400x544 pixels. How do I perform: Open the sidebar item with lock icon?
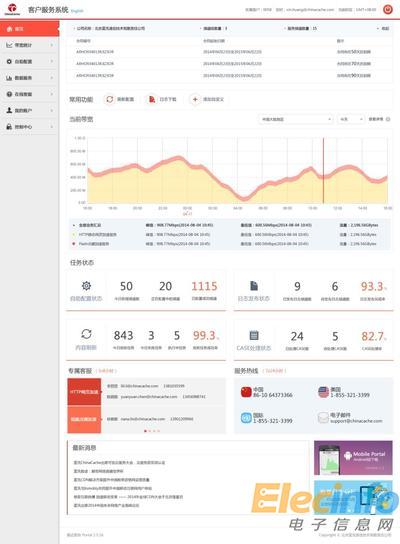(29, 127)
